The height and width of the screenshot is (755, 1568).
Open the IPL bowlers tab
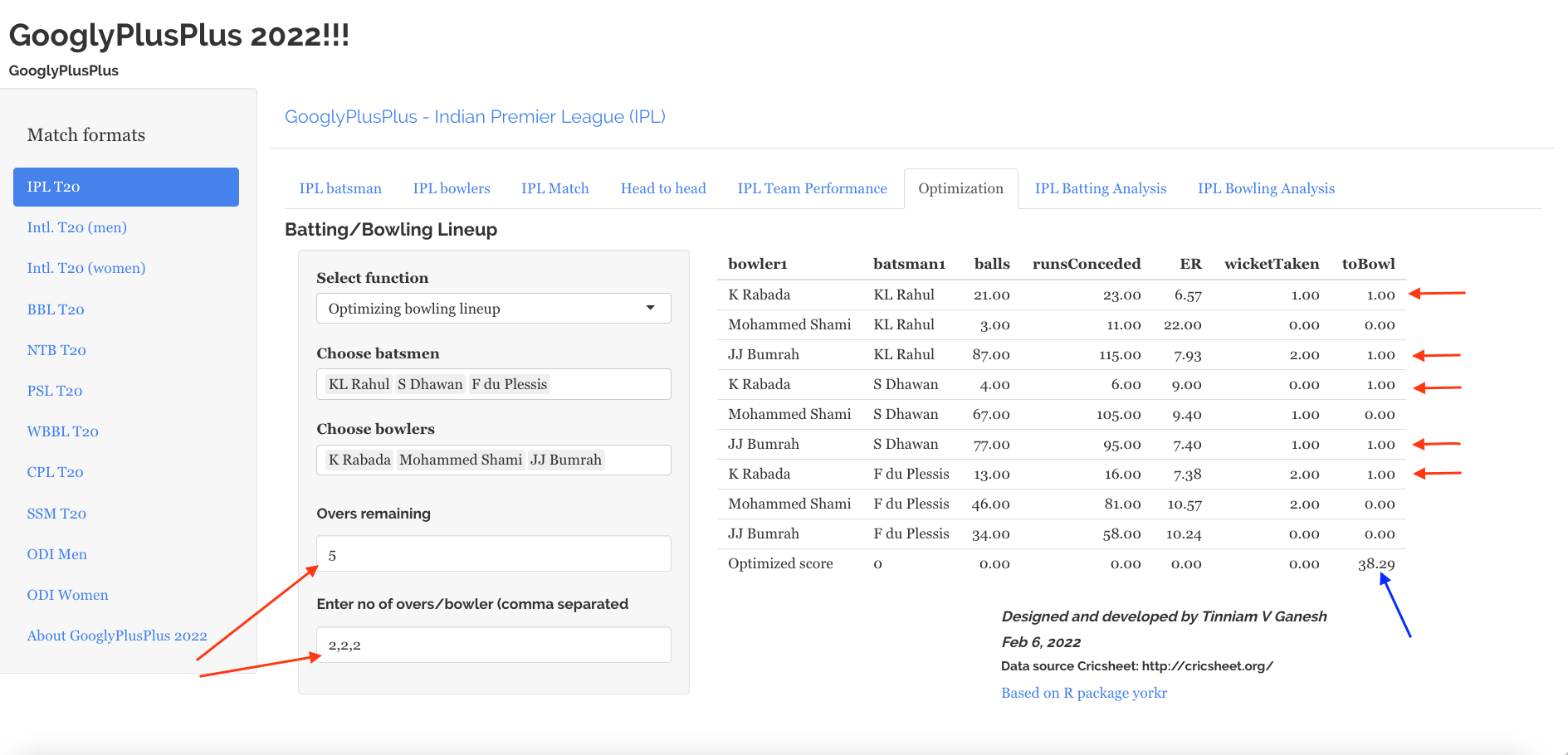[x=452, y=188]
